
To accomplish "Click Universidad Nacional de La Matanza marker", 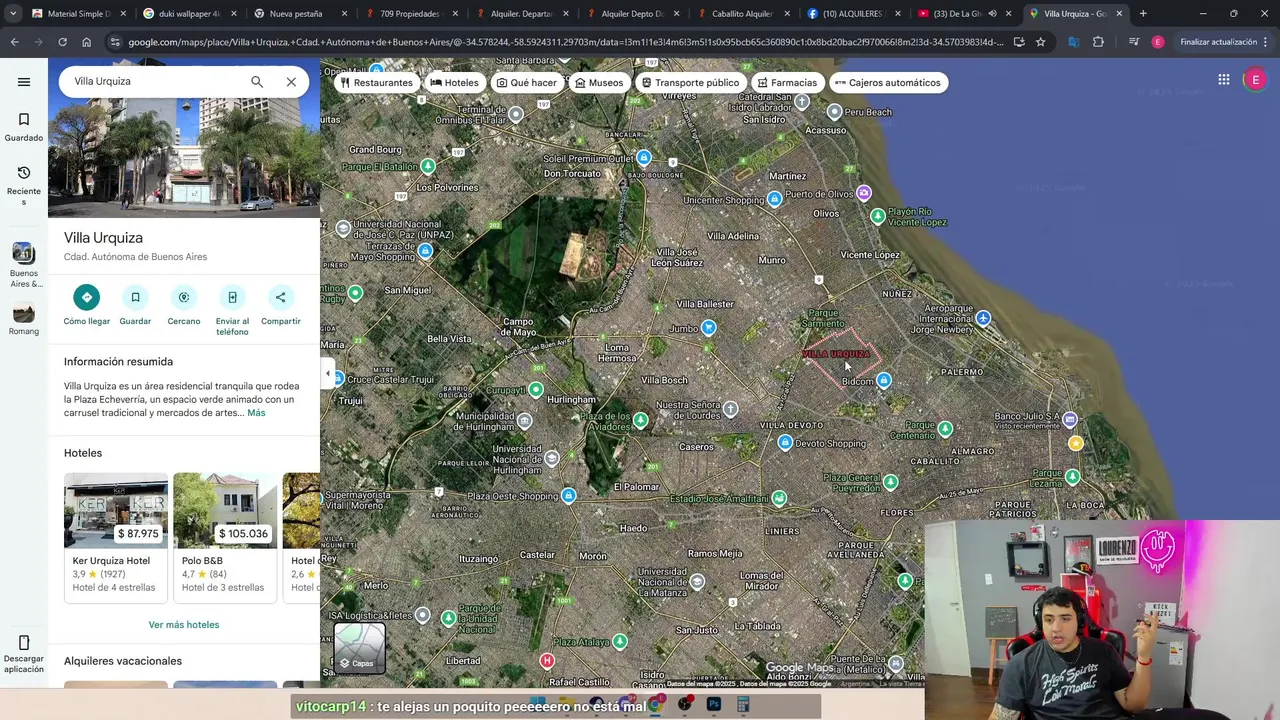I will click(x=697, y=582).
